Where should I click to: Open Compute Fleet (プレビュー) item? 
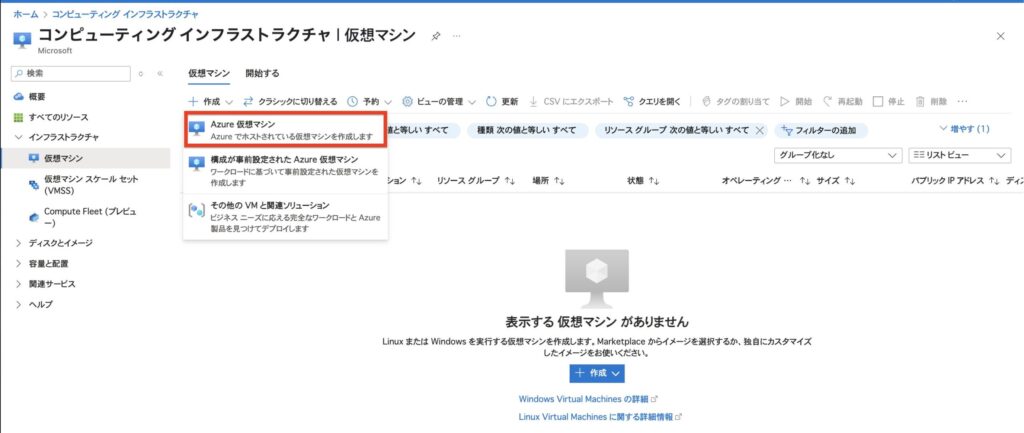pyautogui.click(x=91, y=217)
